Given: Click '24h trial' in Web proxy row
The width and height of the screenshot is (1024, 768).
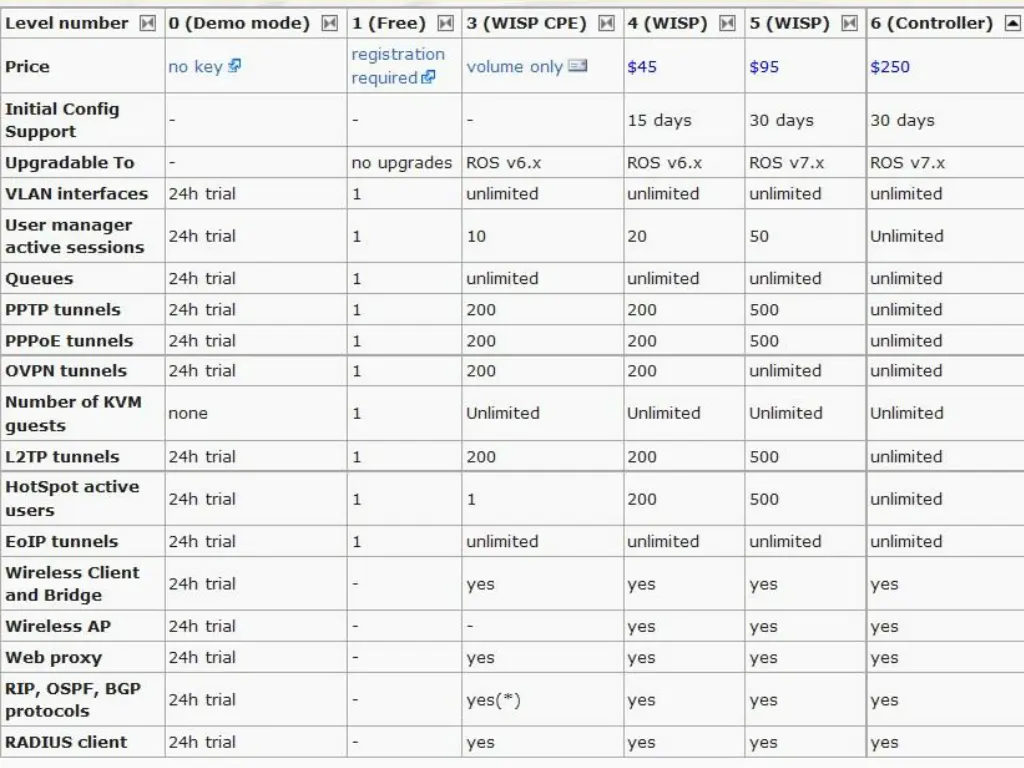Looking at the screenshot, I should coord(202,658).
